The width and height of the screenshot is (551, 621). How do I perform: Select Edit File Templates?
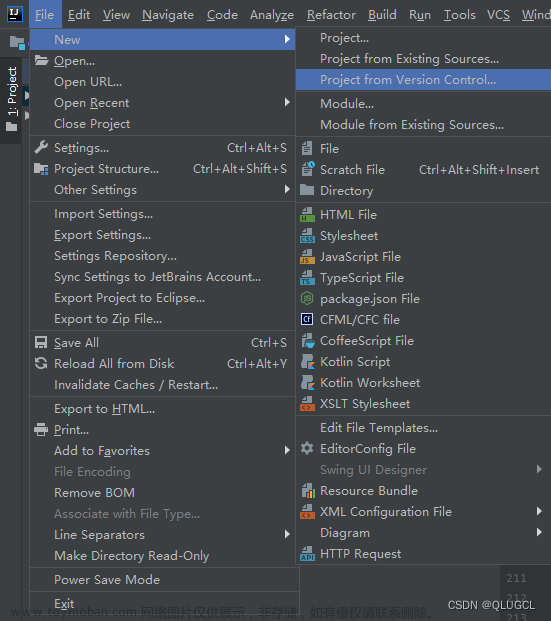coord(423,428)
